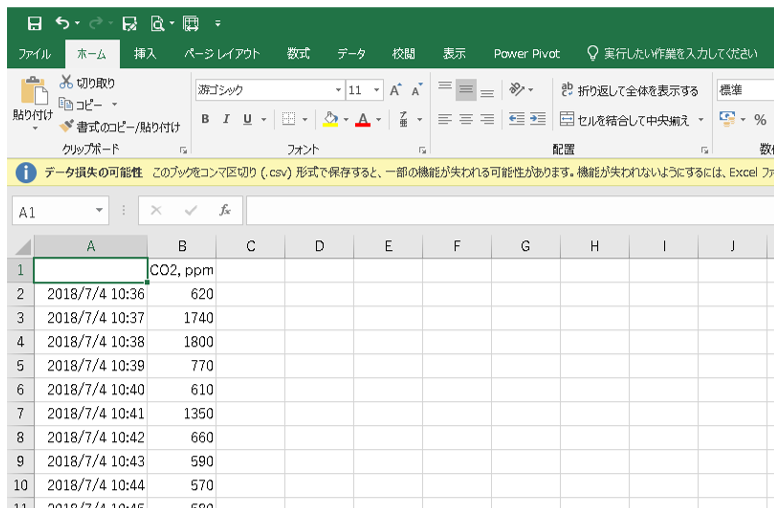Switch to Formulas (数式) tab

pyautogui.click(x=298, y=54)
